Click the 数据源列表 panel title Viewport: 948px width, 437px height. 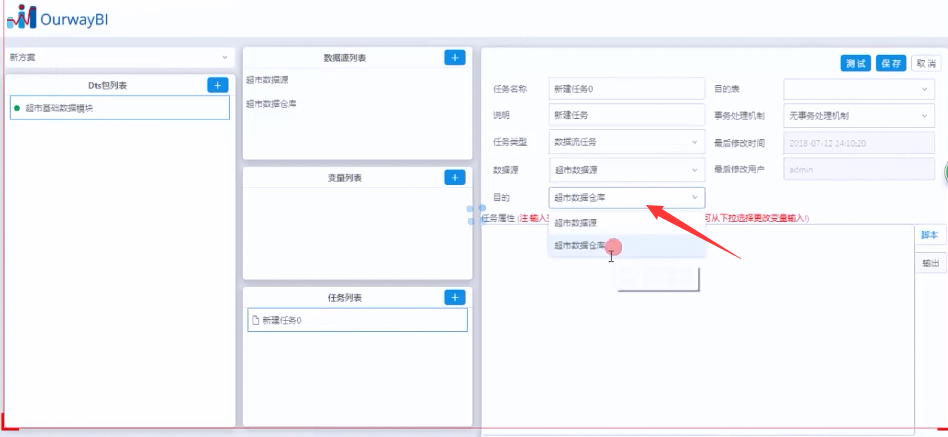pyautogui.click(x=345, y=58)
